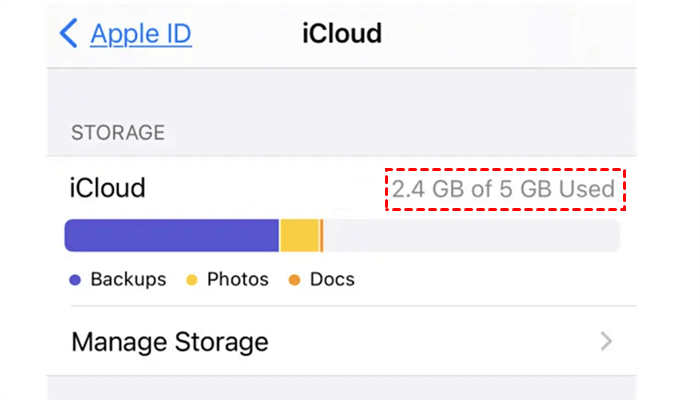Go back to Apple ID
Image resolution: width=700 pixels, height=400 pixels.
[141, 34]
